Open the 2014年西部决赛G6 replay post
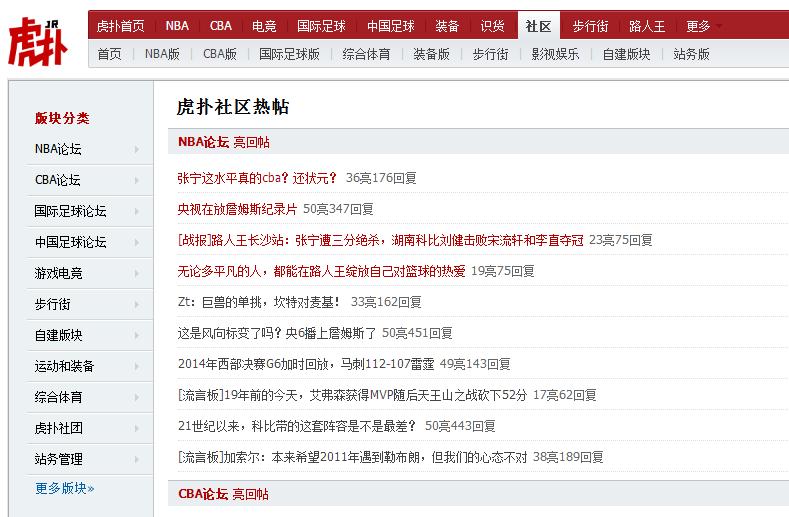Viewport: 789px width, 517px height. click(306, 364)
